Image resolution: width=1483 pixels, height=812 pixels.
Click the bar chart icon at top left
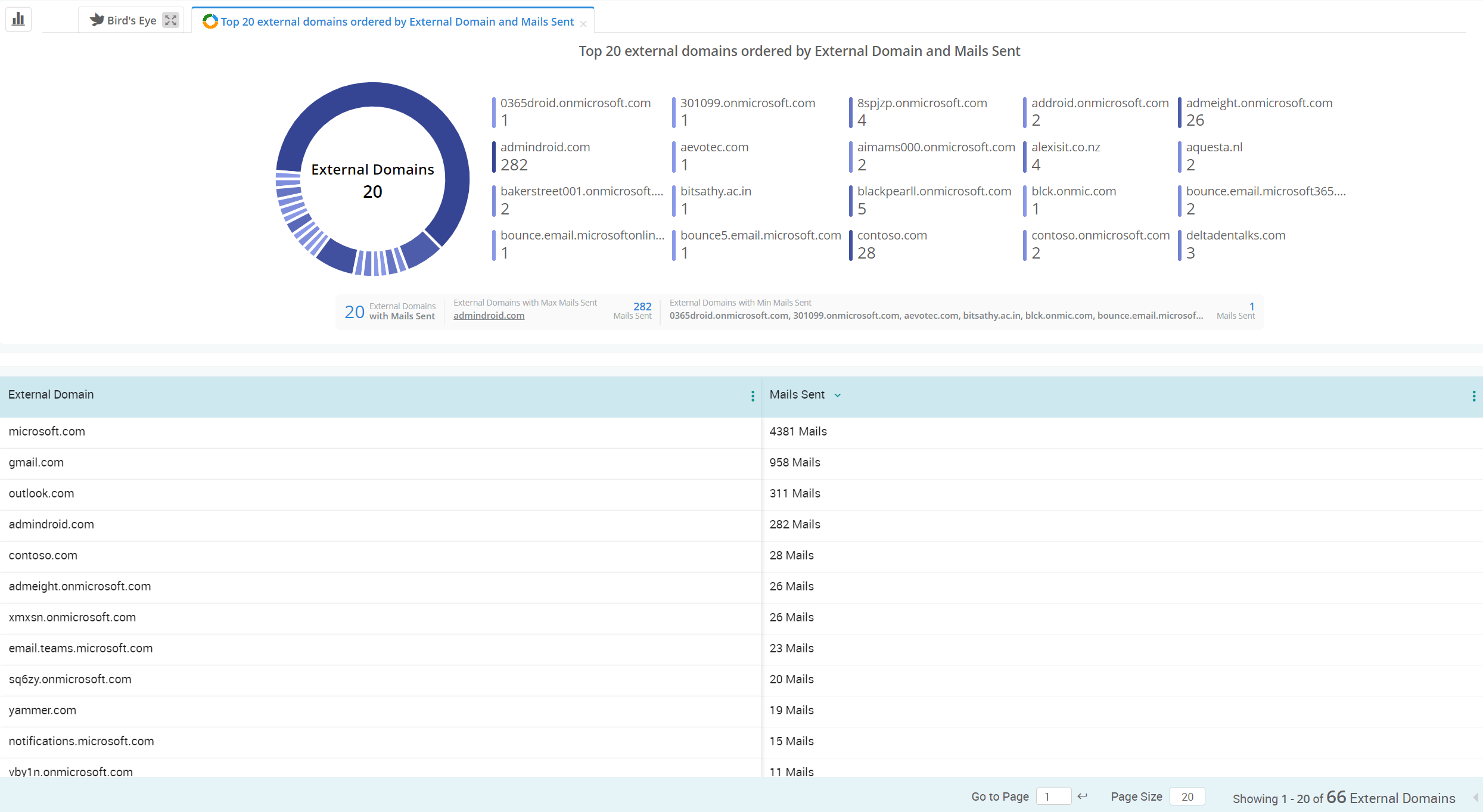(x=17, y=18)
